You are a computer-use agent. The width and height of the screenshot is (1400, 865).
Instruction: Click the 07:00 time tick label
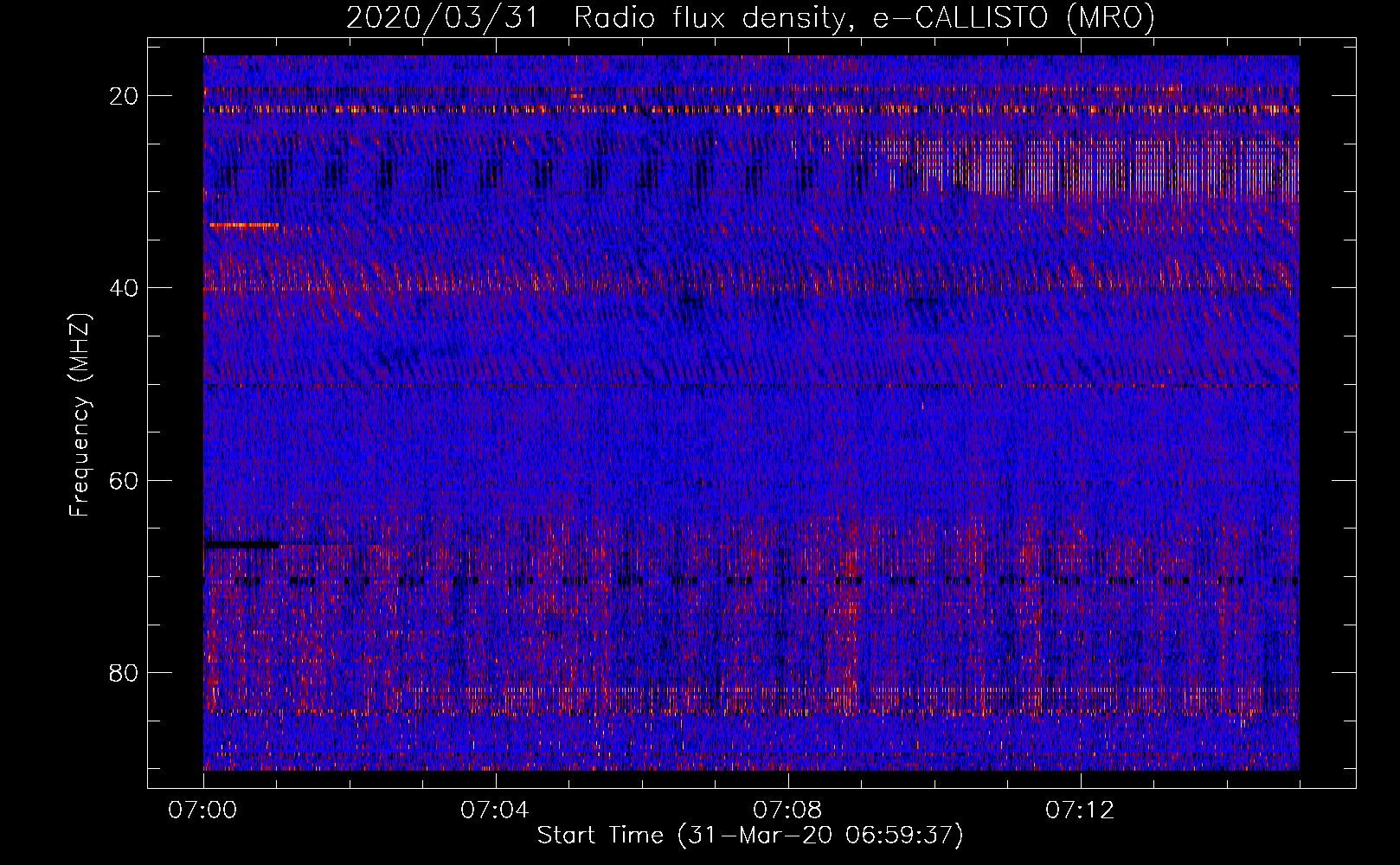(x=202, y=811)
